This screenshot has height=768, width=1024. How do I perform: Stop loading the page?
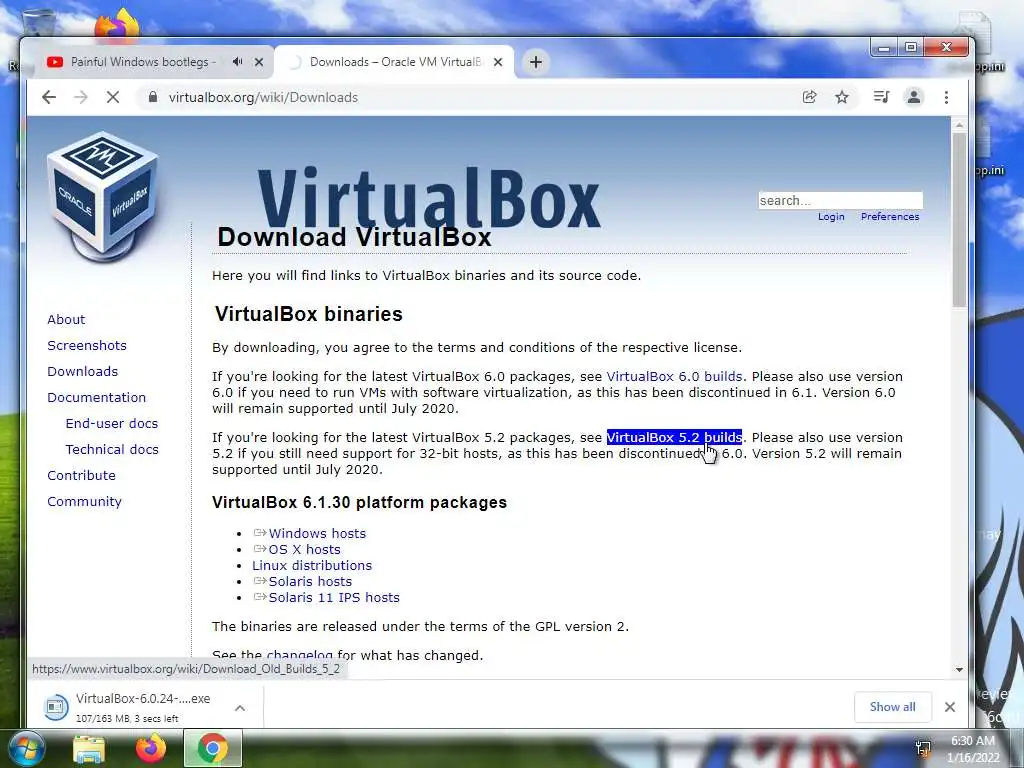pyautogui.click(x=112, y=97)
